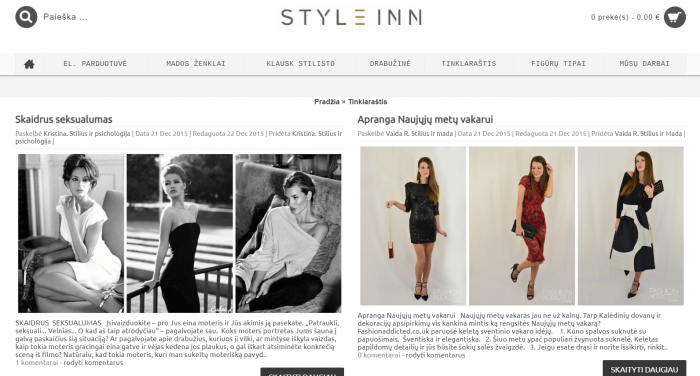Open the Skaidrus seksualumas article title
The width and height of the screenshot is (700, 376).
coord(64,119)
